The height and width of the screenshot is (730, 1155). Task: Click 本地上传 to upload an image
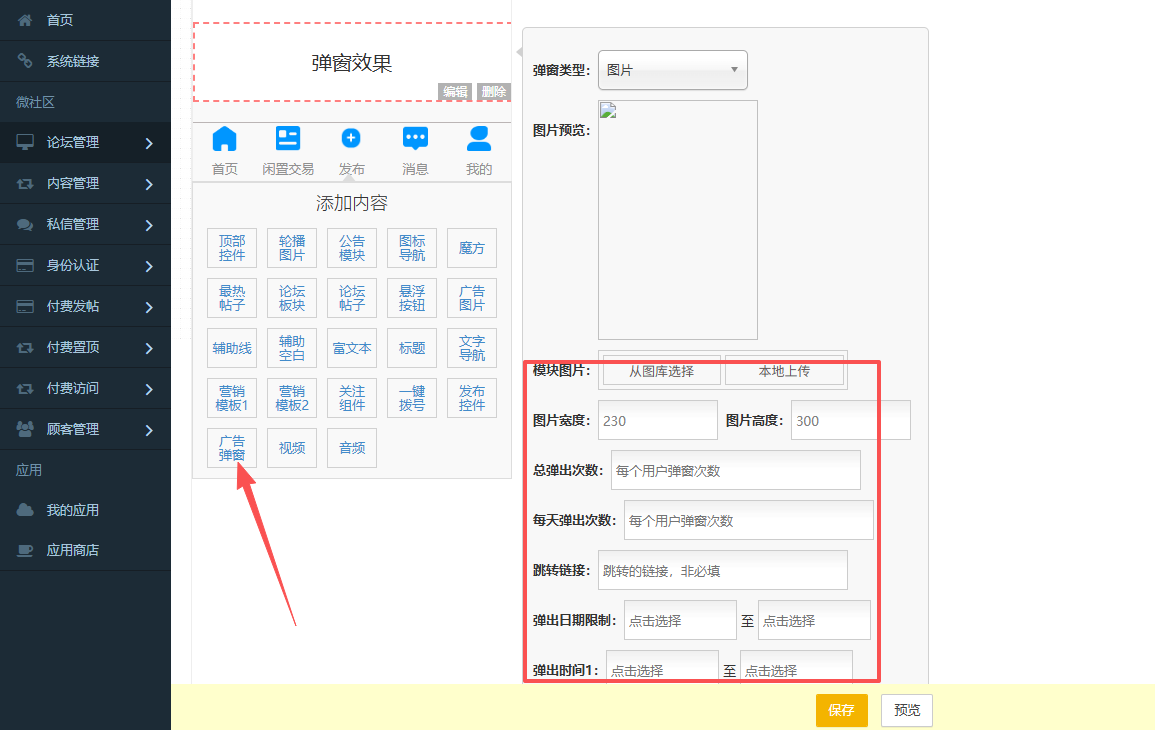click(x=785, y=373)
